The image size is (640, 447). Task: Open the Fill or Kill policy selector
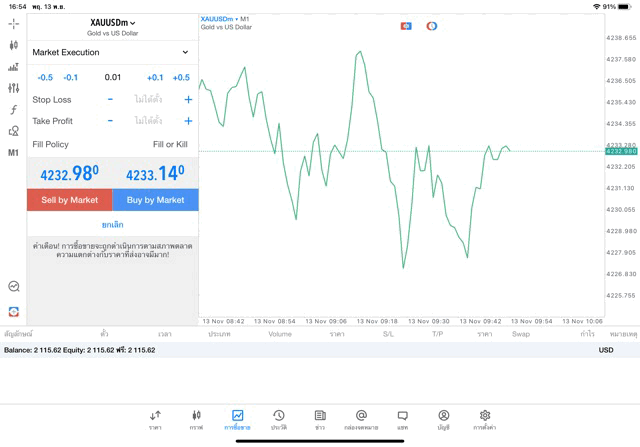(x=169, y=145)
